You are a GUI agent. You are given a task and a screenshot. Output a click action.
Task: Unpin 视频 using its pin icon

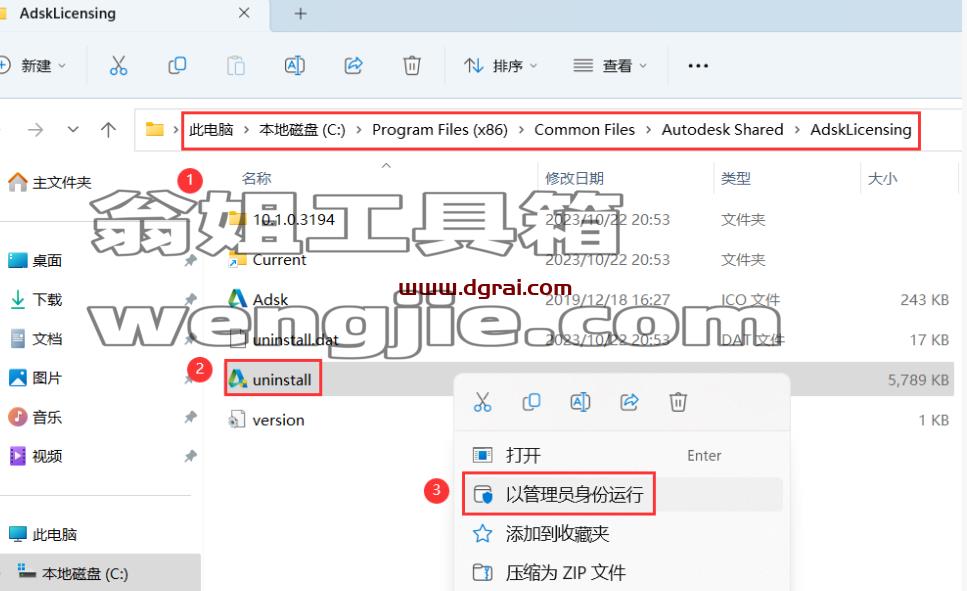[191, 456]
